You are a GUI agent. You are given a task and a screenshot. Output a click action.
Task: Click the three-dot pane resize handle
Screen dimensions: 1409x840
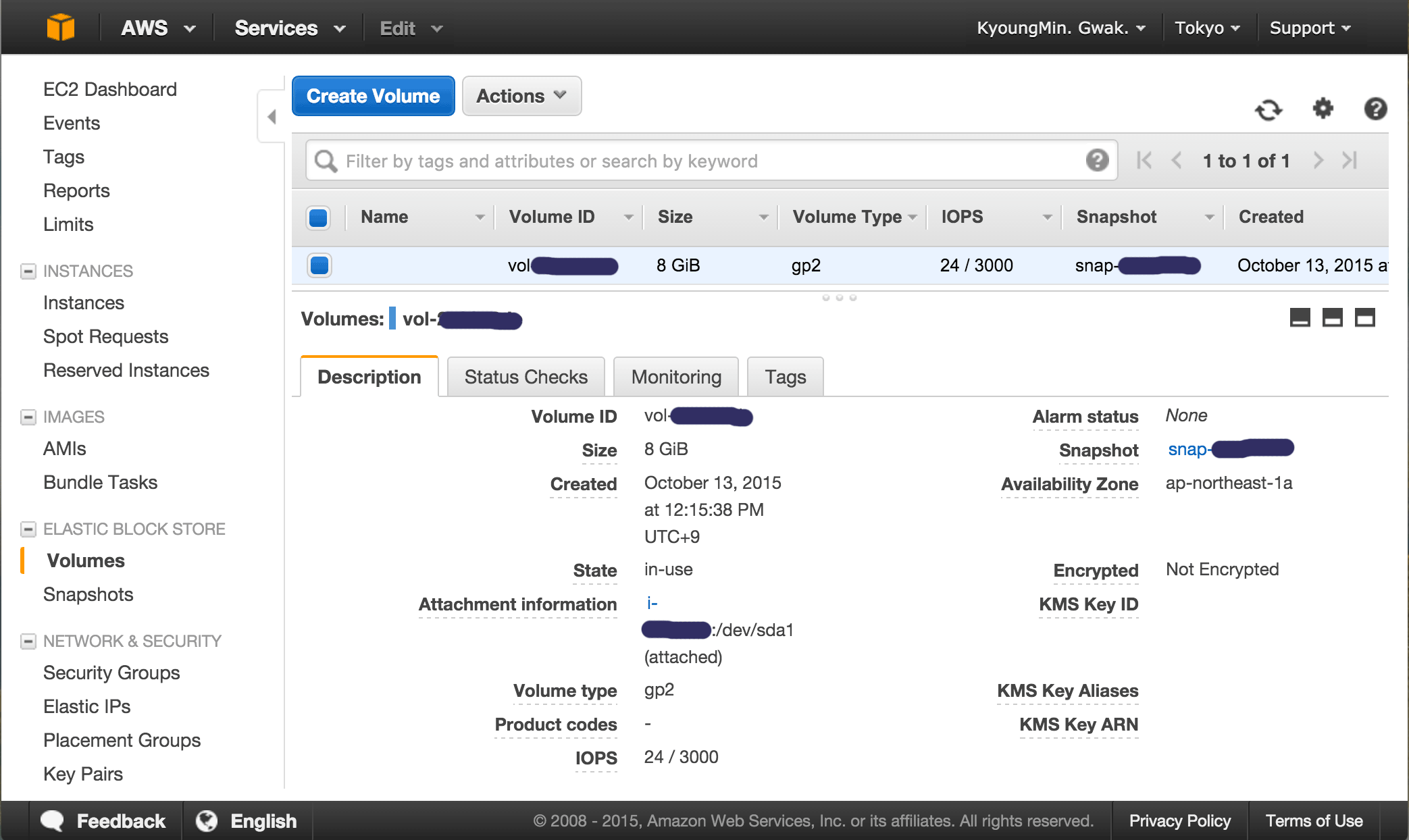click(839, 298)
